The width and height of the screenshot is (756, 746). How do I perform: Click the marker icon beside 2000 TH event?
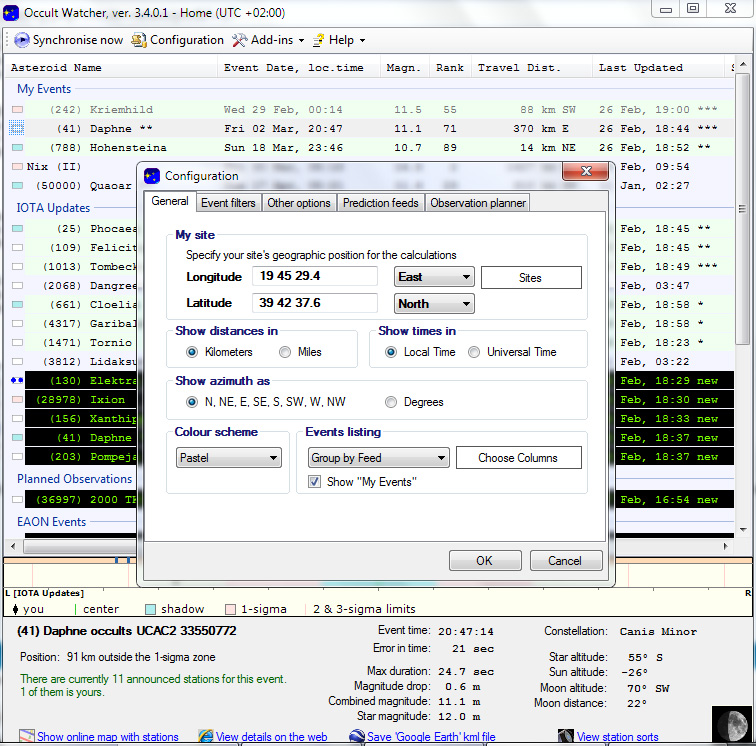tap(17, 500)
